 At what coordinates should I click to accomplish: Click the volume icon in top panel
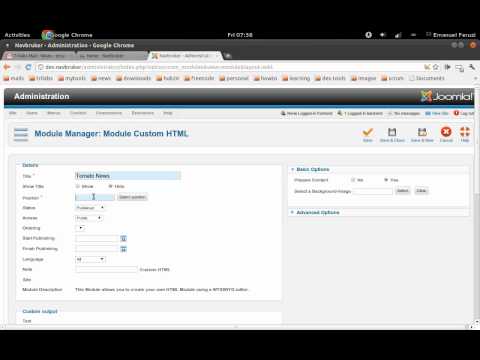click(383, 35)
